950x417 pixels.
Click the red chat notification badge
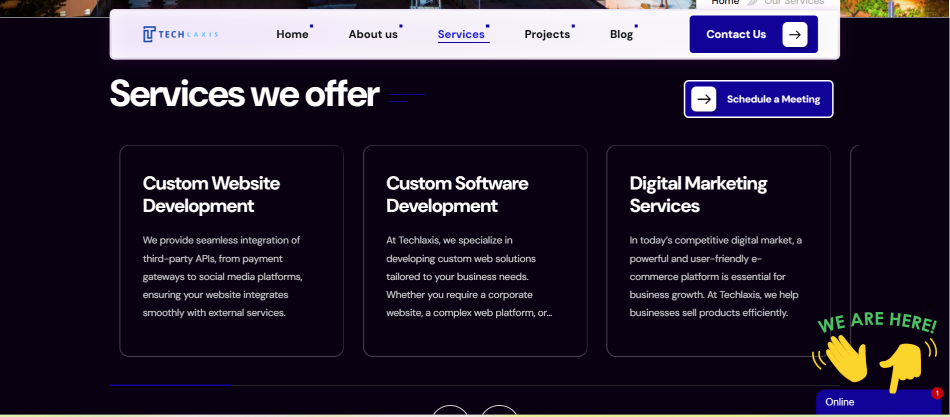point(937,393)
